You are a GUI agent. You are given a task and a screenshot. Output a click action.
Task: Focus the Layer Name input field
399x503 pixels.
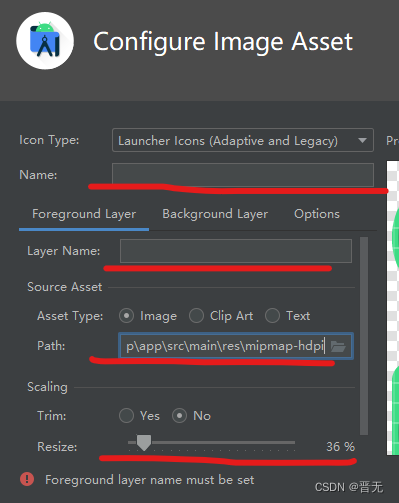236,251
